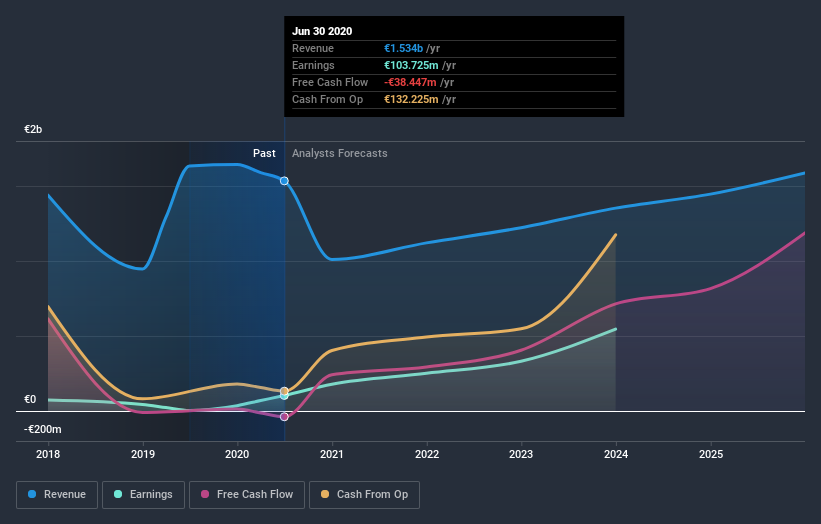Click the 2019 x-axis year label

tap(143, 454)
